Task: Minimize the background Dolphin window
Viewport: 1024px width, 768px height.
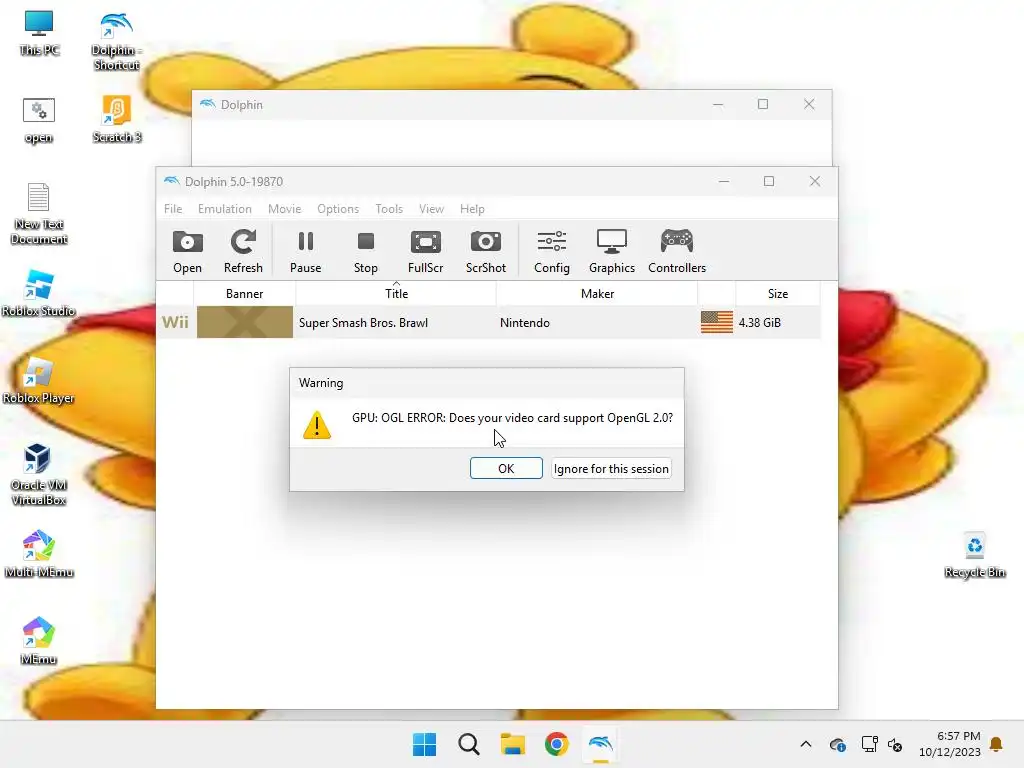Action: [x=718, y=104]
